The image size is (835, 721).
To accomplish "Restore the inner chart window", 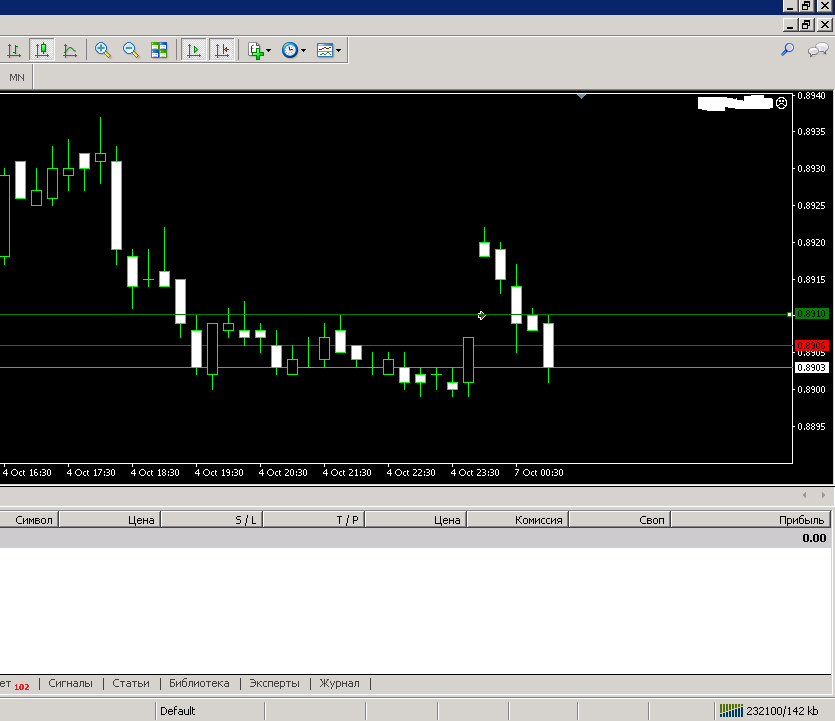I will click(807, 24).
